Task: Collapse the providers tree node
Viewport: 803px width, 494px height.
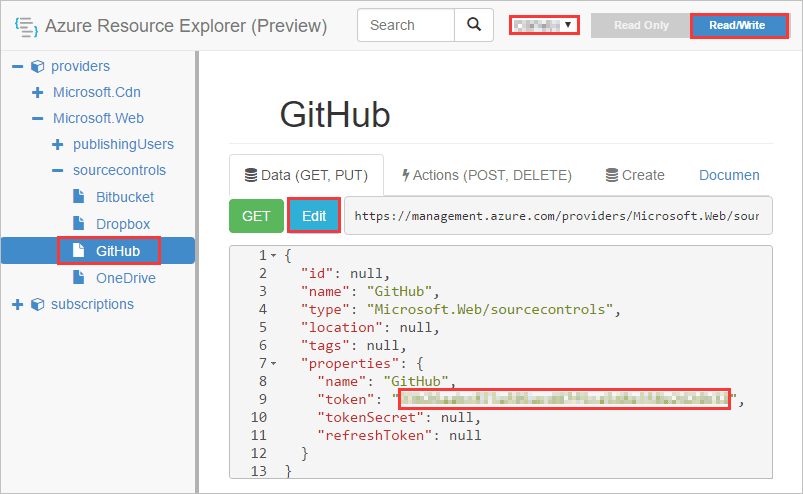Action: 17,67
